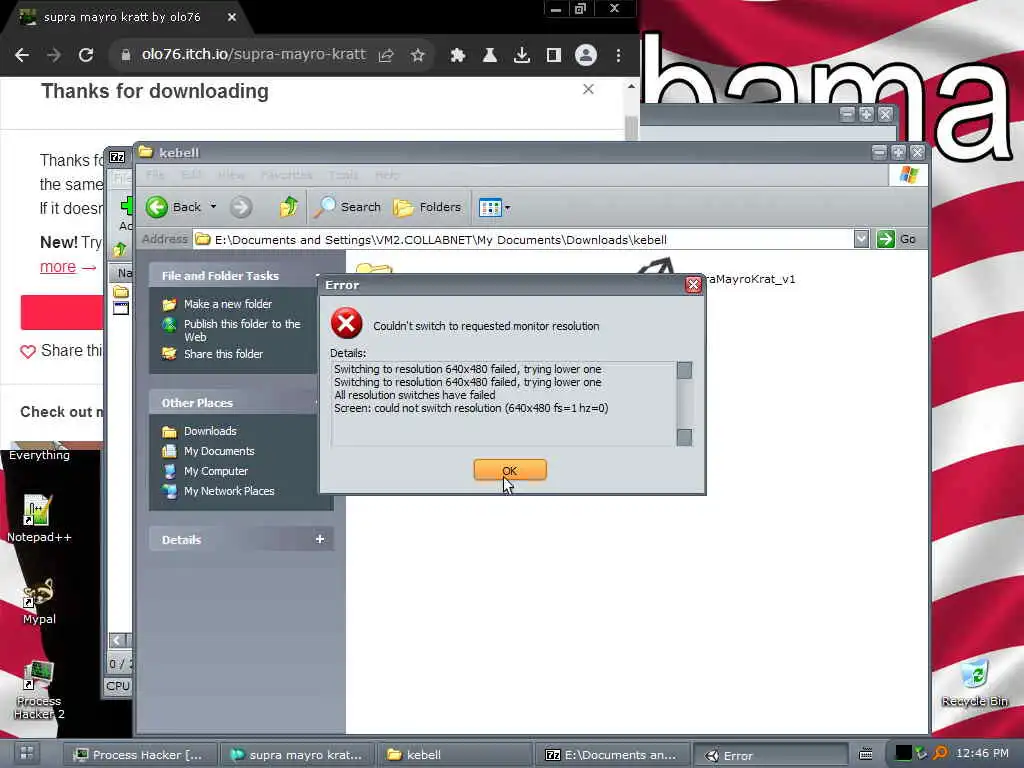
Task: Expand address bar dropdown arrow
Action: (x=861, y=239)
